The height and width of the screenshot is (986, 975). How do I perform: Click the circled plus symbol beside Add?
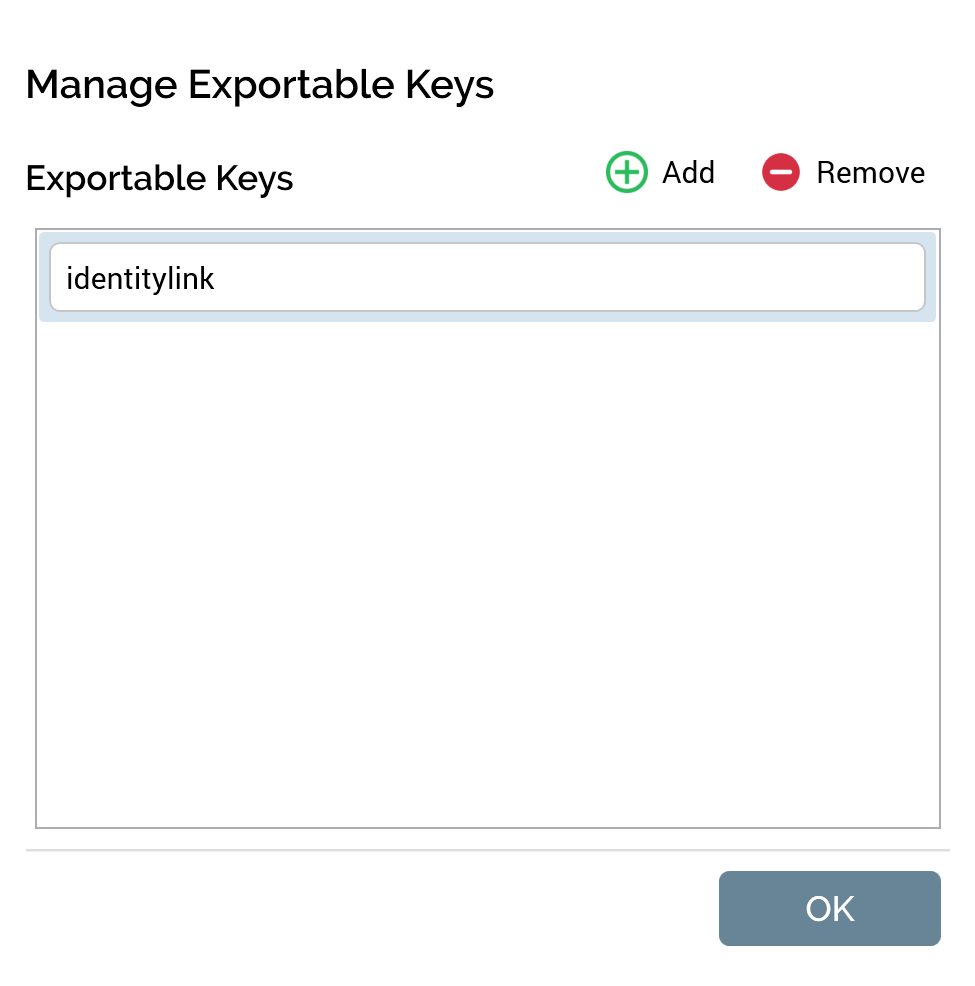pyautogui.click(x=627, y=173)
